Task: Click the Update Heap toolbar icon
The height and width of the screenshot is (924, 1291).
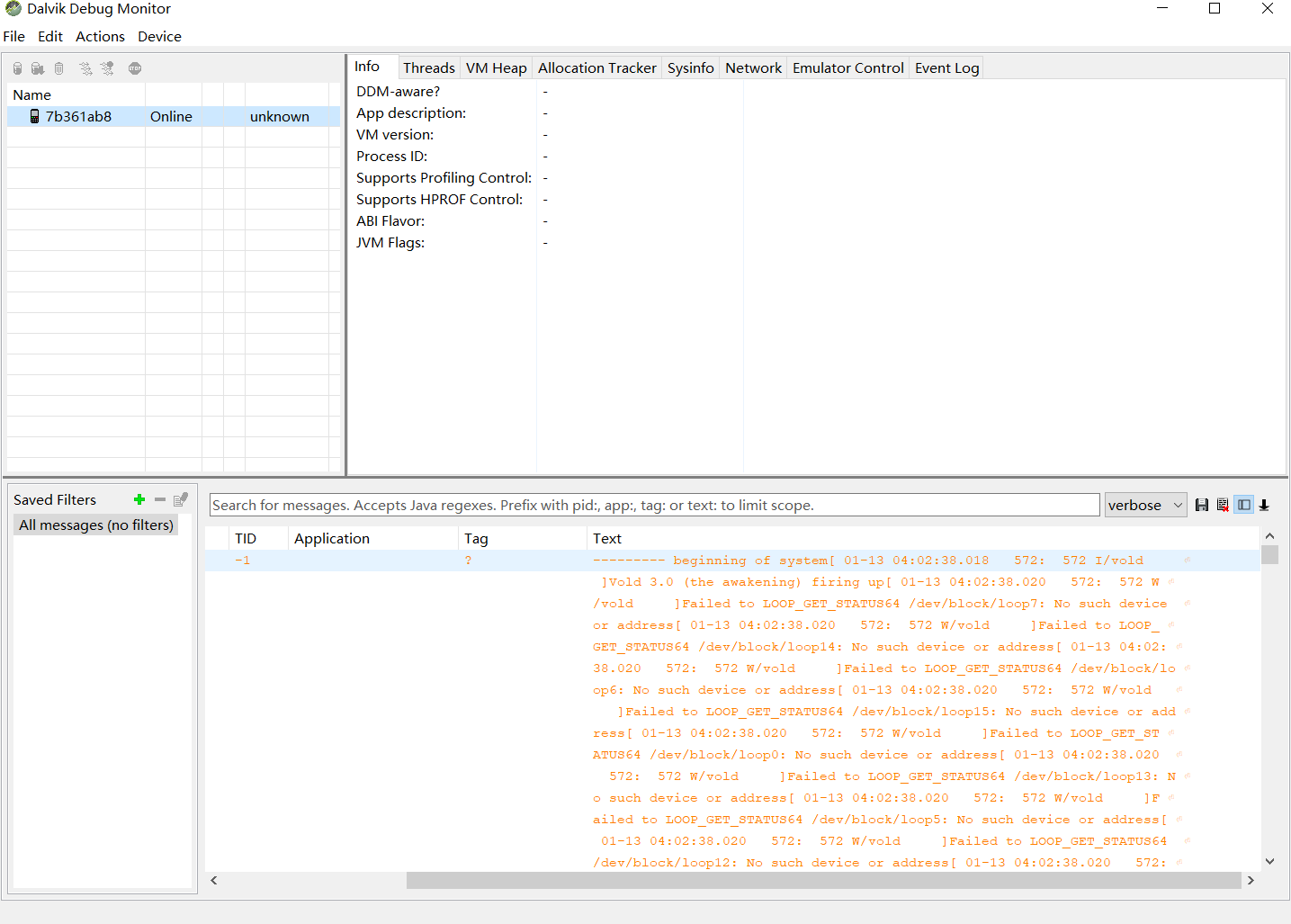Action: [x=17, y=68]
